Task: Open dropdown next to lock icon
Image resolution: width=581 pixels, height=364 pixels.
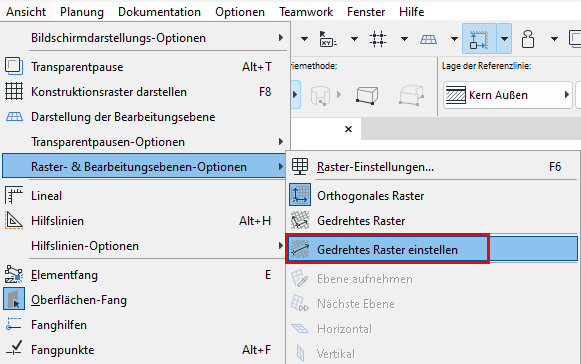Action: pos(554,39)
